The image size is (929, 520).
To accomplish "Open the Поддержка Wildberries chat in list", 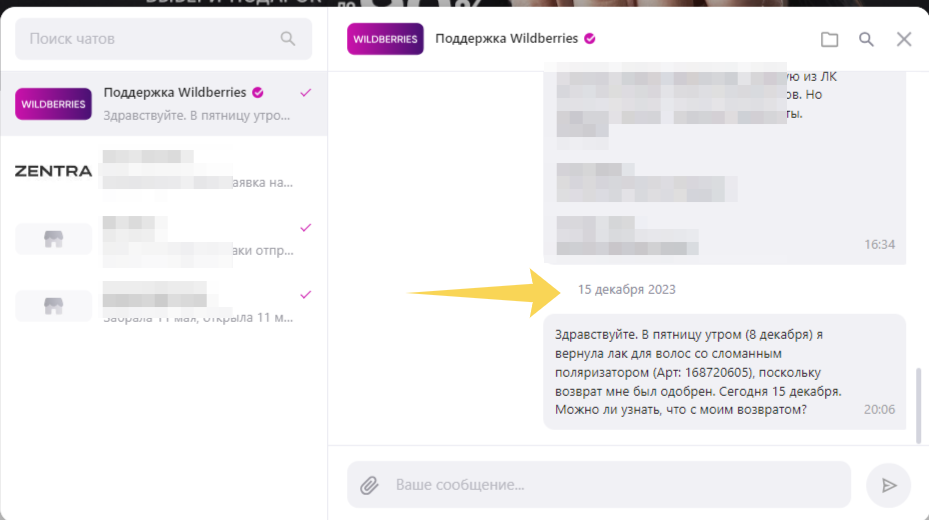I will tap(164, 104).
